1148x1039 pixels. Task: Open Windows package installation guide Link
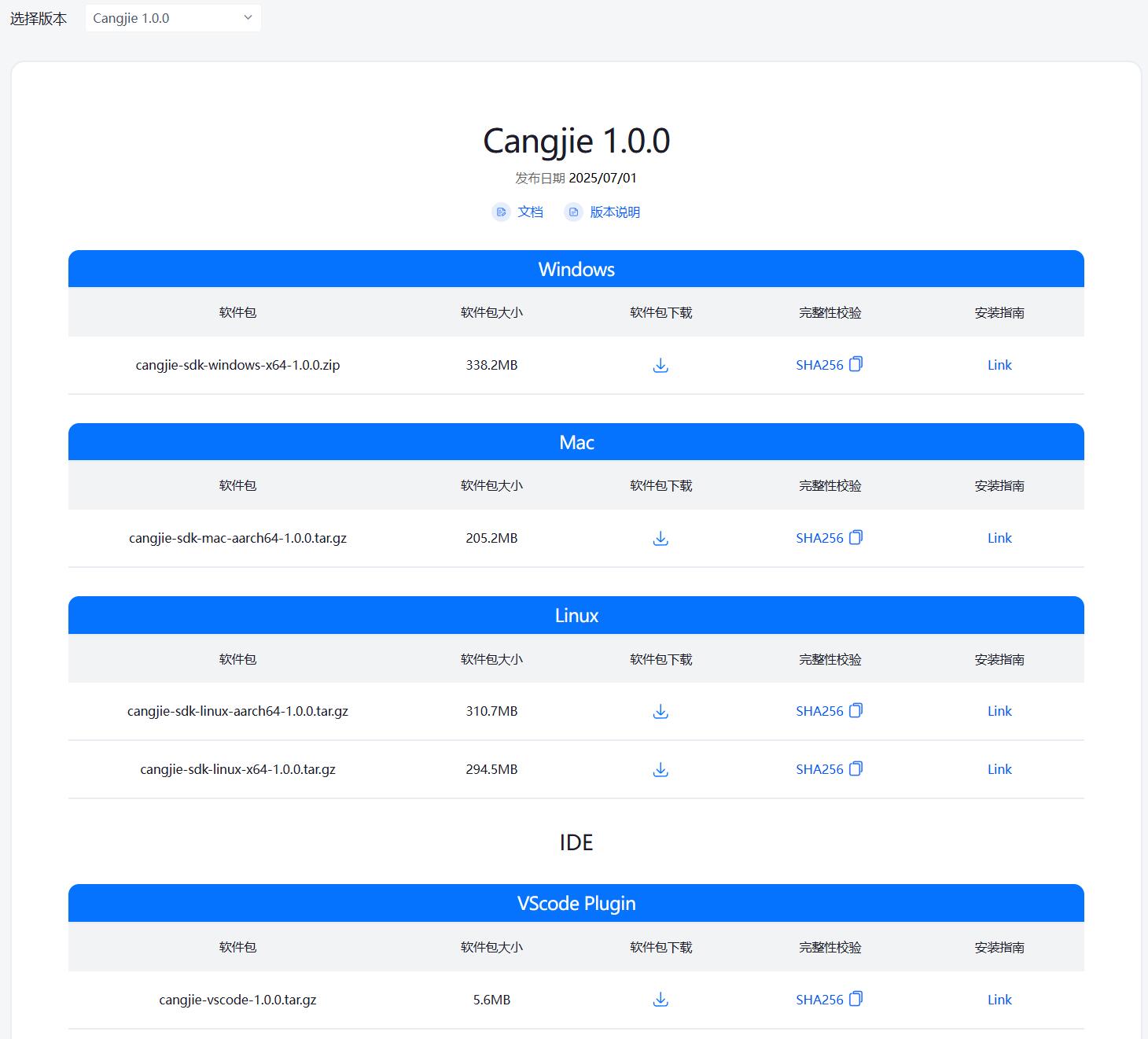pyautogui.click(x=999, y=364)
